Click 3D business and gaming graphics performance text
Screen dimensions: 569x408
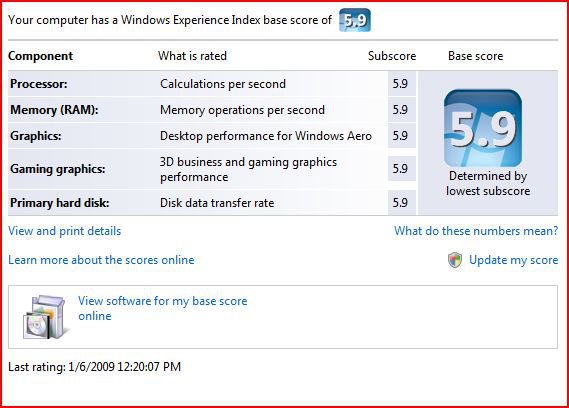(x=249, y=169)
